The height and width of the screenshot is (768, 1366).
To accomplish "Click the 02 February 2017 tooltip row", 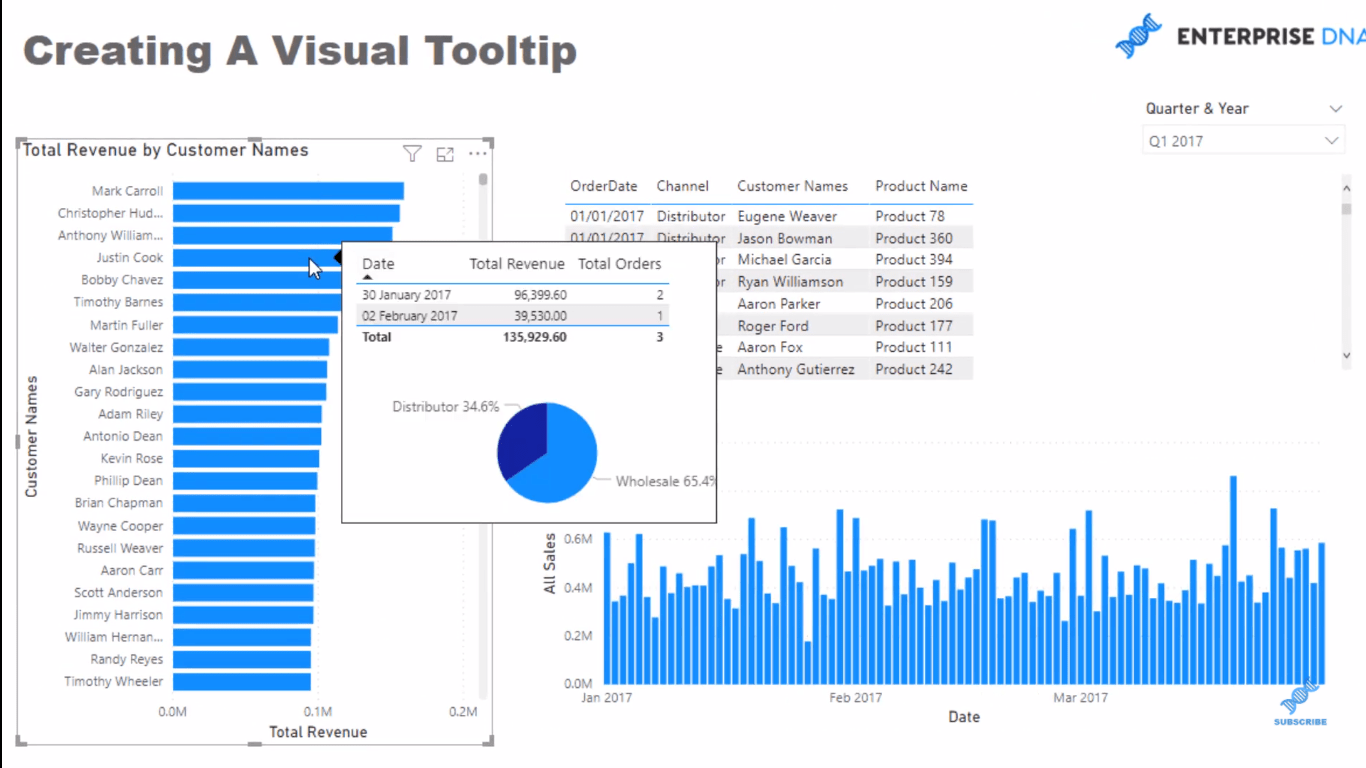I will click(513, 316).
